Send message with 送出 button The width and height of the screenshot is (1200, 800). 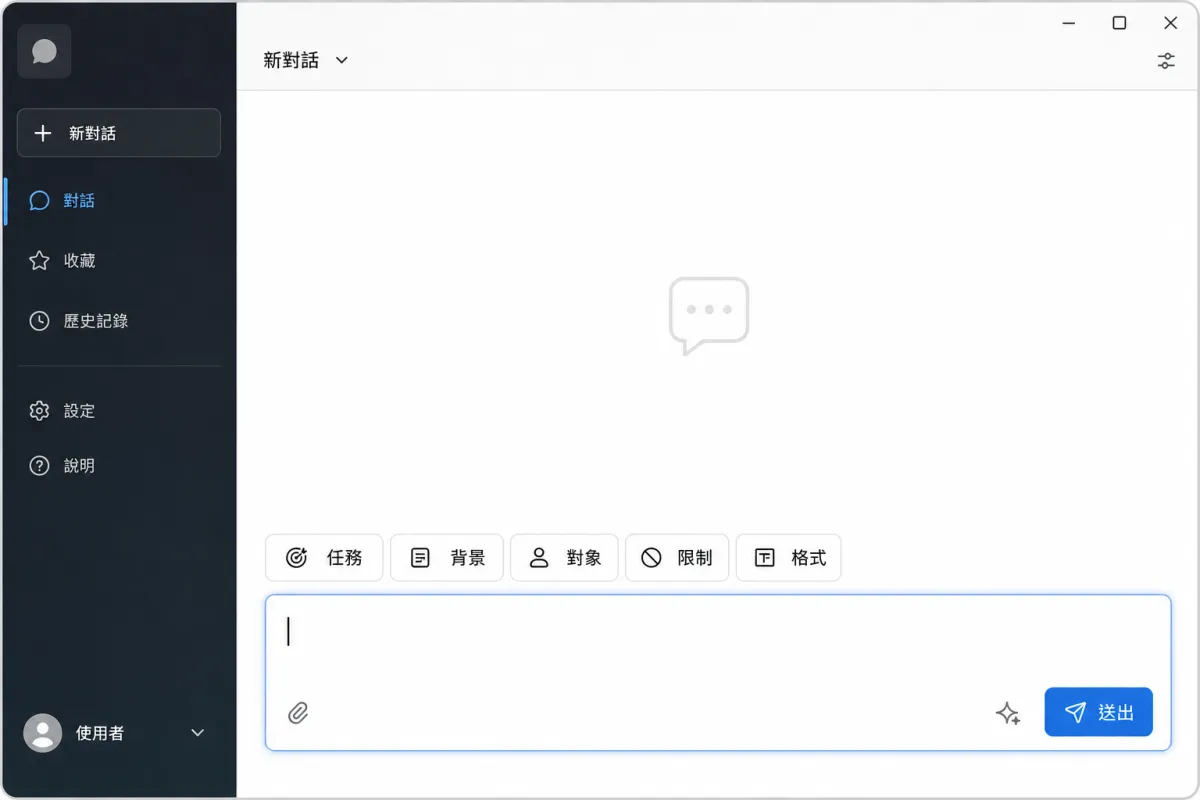click(1099, 712)
